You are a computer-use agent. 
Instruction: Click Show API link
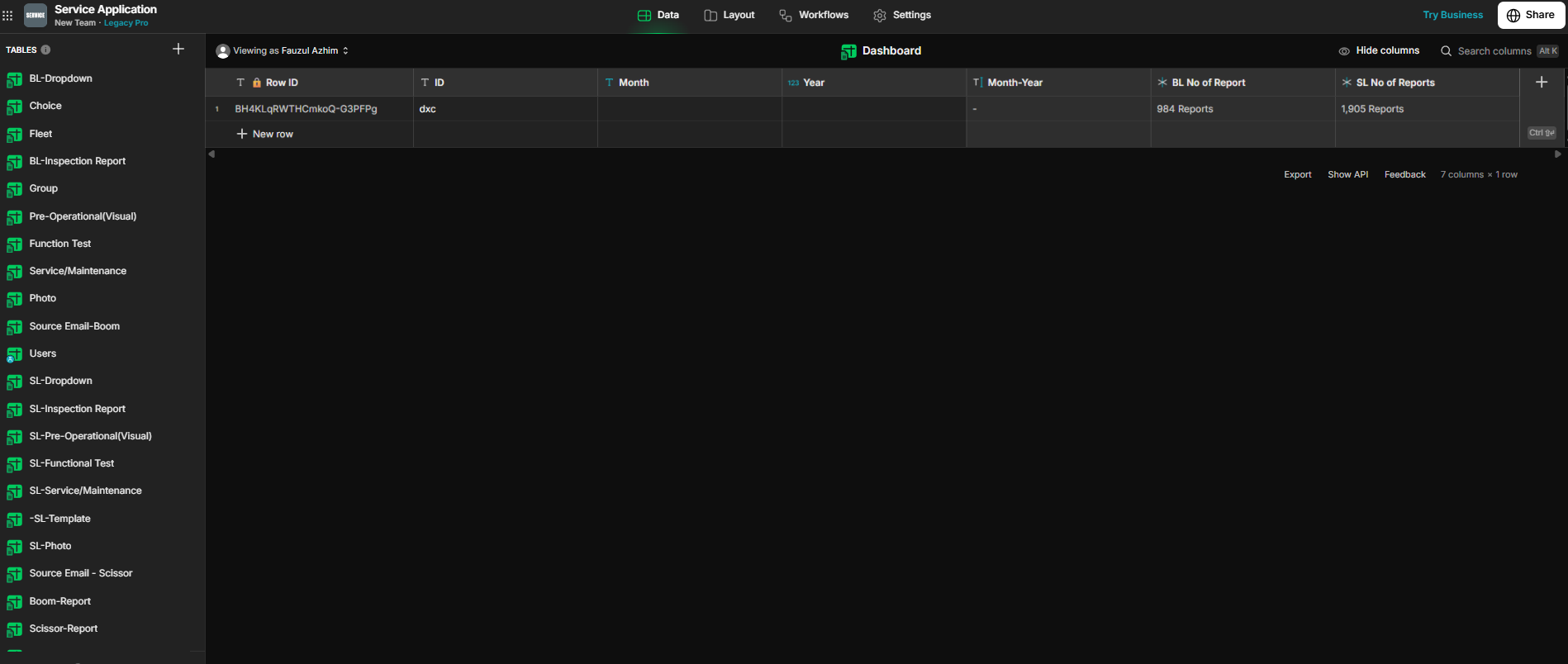pyautogui.click(x=1347, y=174)
